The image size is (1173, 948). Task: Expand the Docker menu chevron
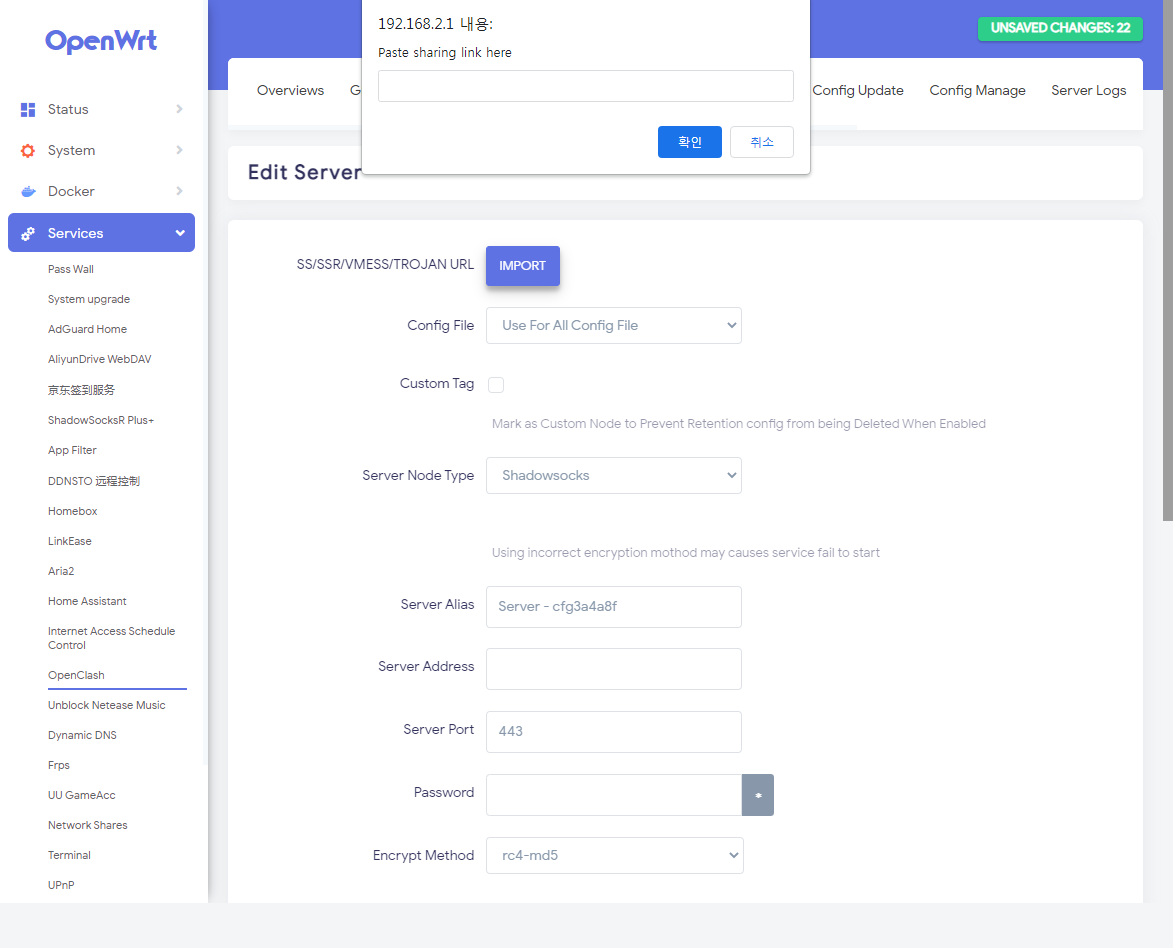pos(180,191)
